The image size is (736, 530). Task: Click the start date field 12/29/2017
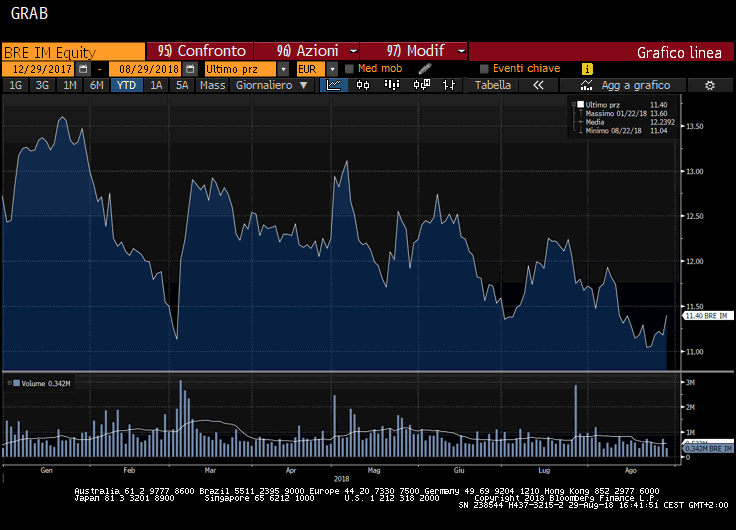39,69
